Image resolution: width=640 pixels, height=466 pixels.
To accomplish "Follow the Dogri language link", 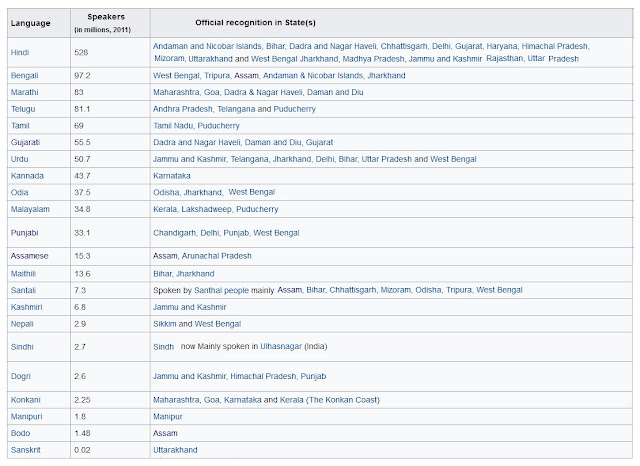I will coord(20,376).
